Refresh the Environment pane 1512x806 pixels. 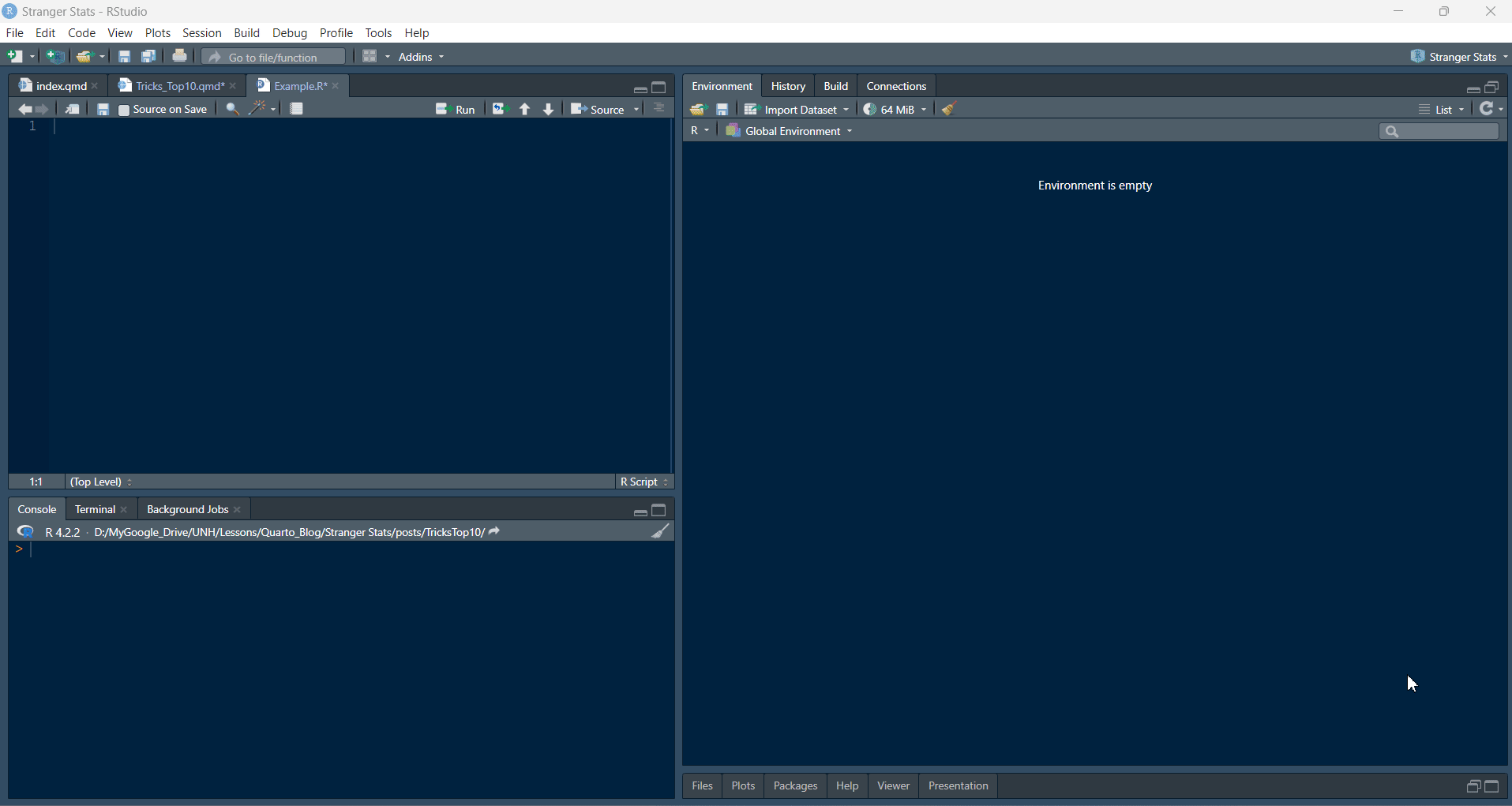[x=1487, y=109]
